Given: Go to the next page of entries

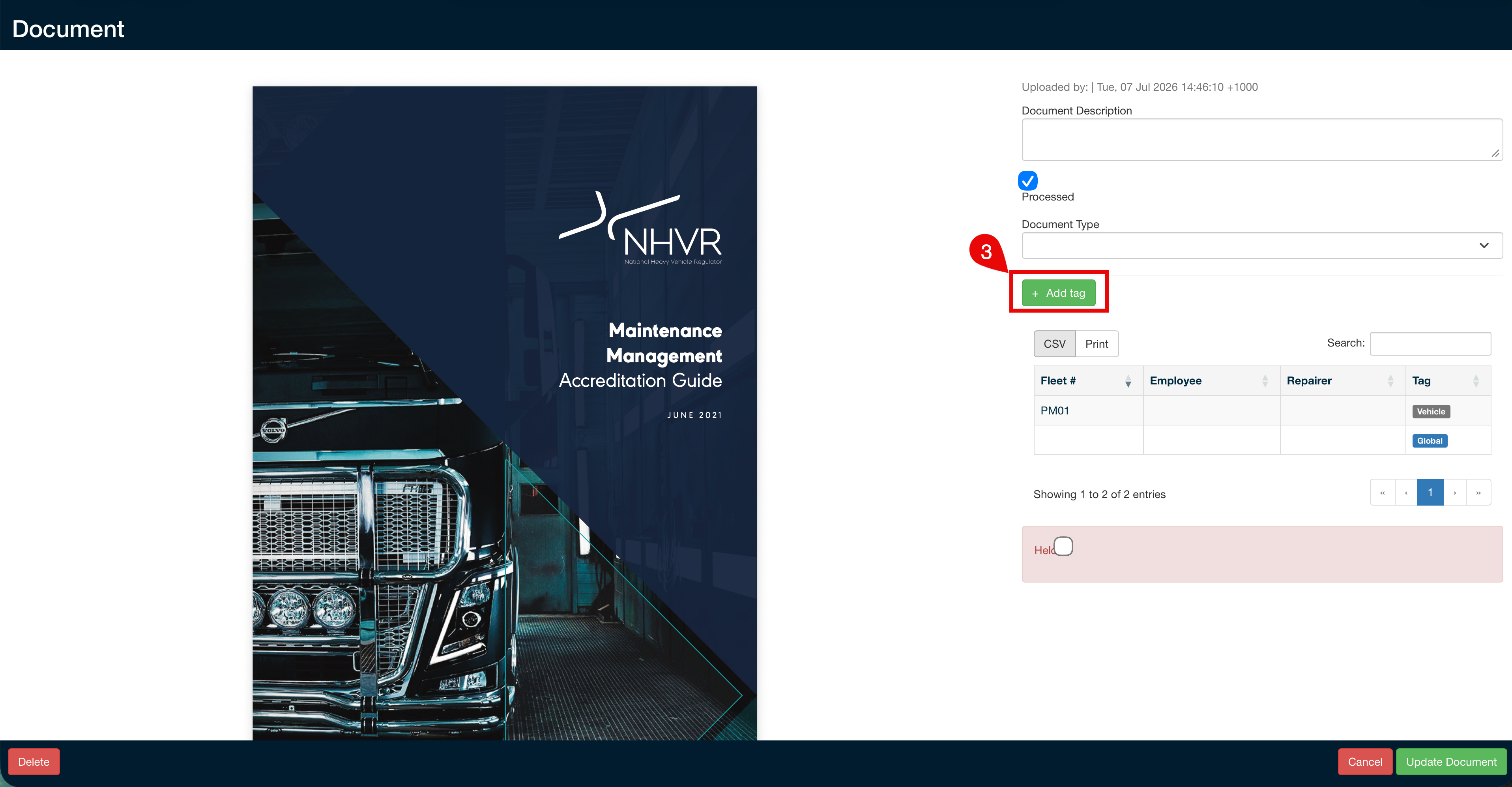Looking at the screenshot, I should click(x=1455, y=492).
